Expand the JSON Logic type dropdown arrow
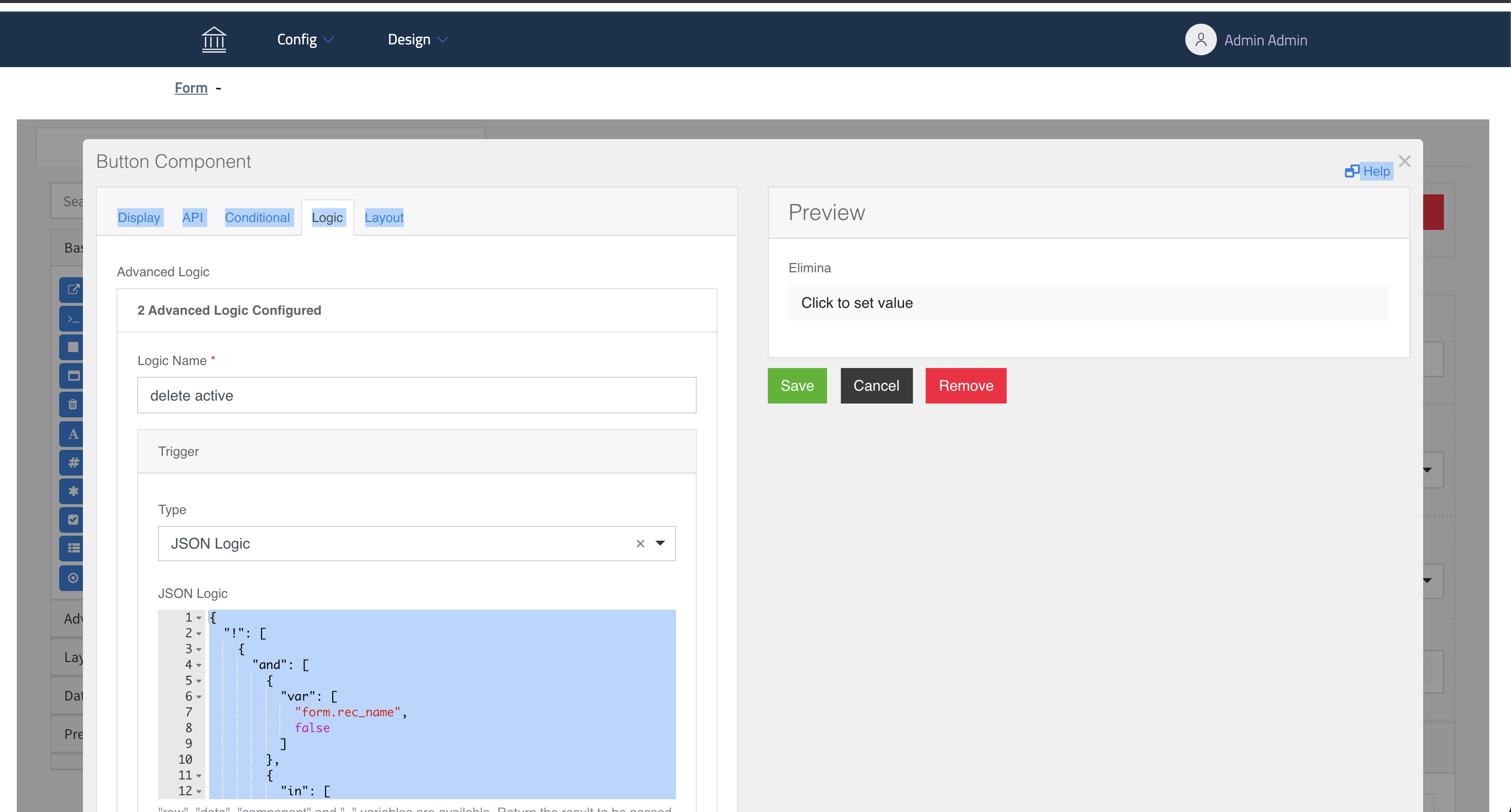 click(x=660, y=544)
